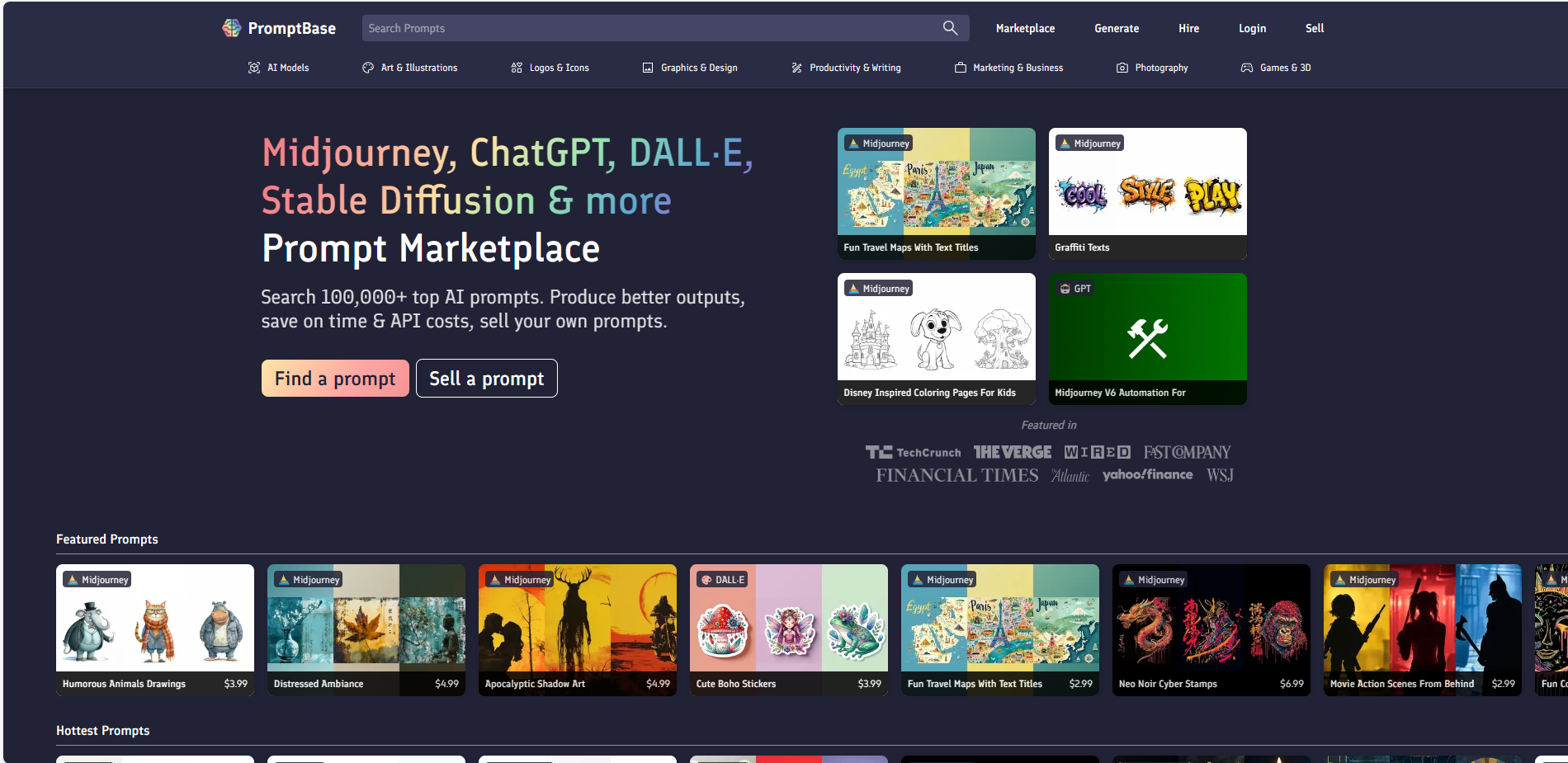Open Disney Inspired Coloring Pages For Kids card
This screenshot has width=1568, height=763.
(x=937, y=339)
